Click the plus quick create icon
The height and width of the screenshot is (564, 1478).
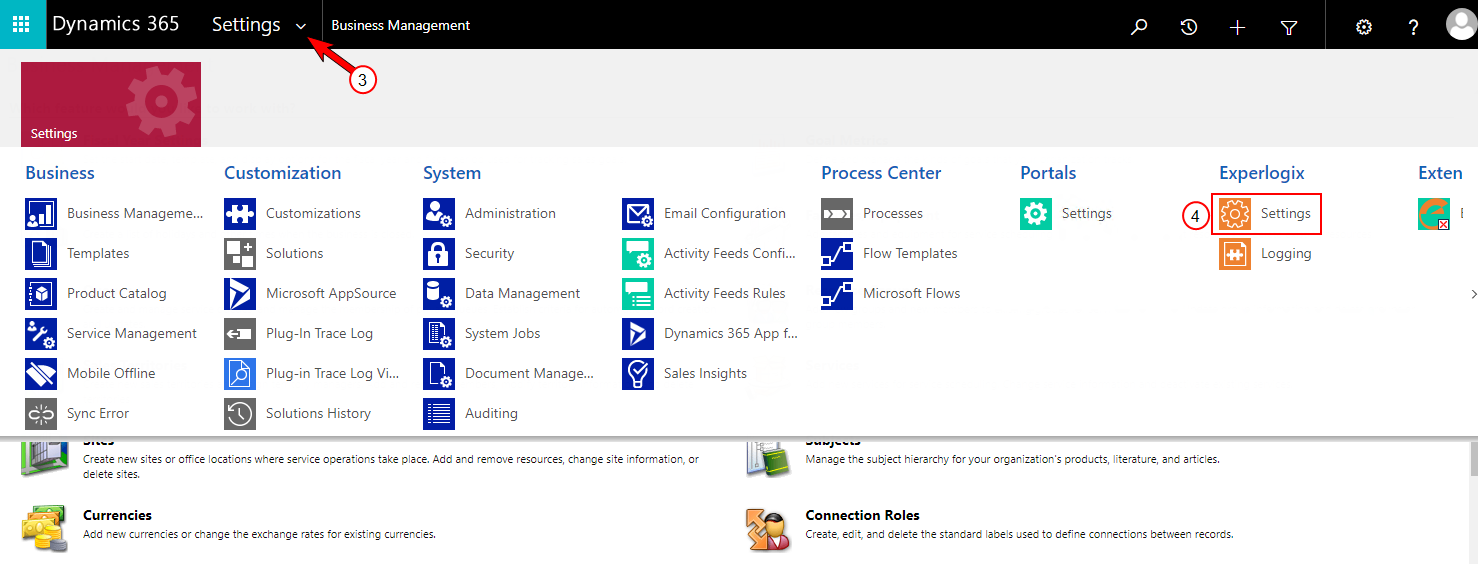tap(1238, 27)
